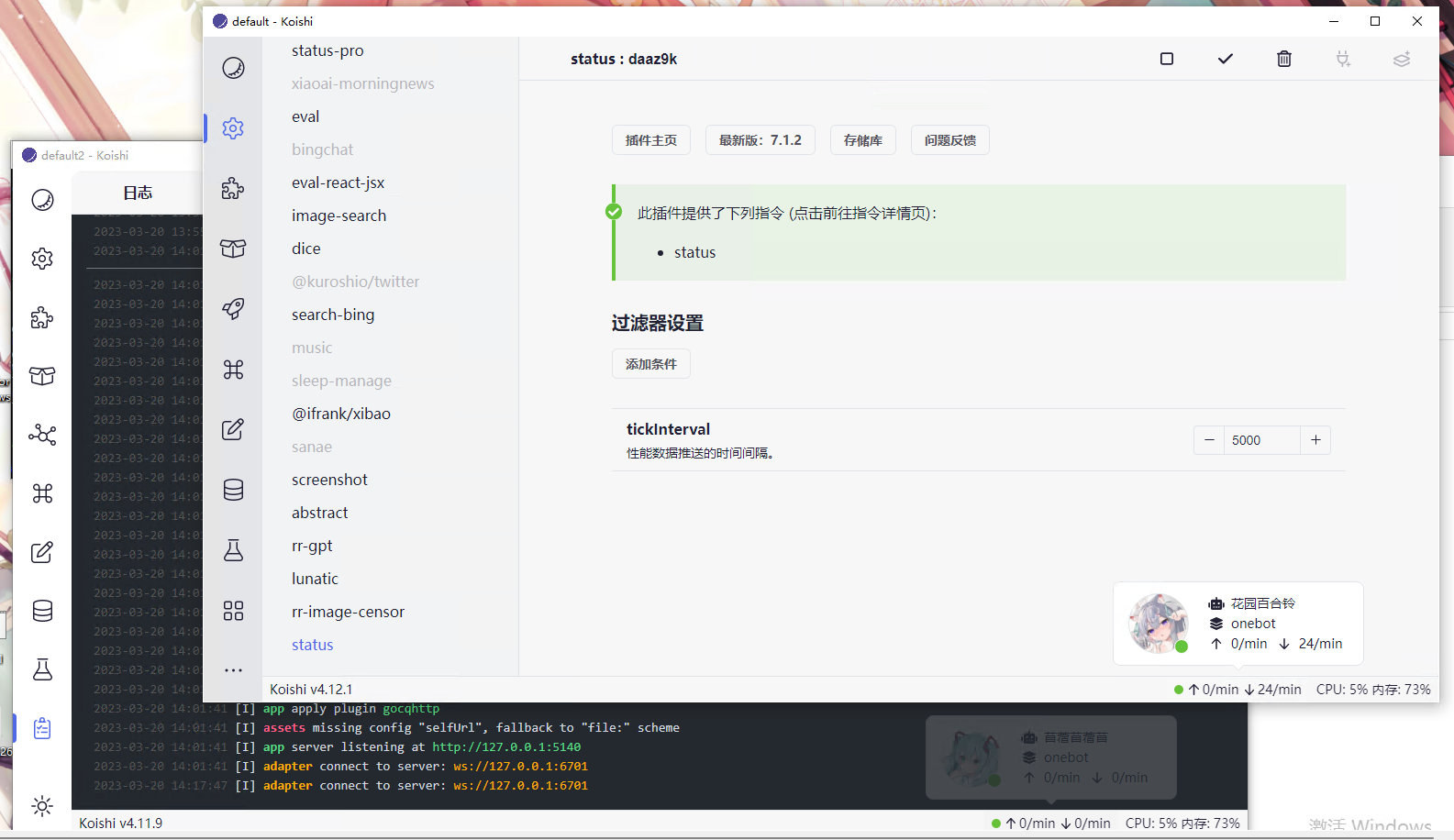Click plug icon in status header
The height and width of the screenshot is (840, 1454).
pyautogui.click(x=1343, y=59)
